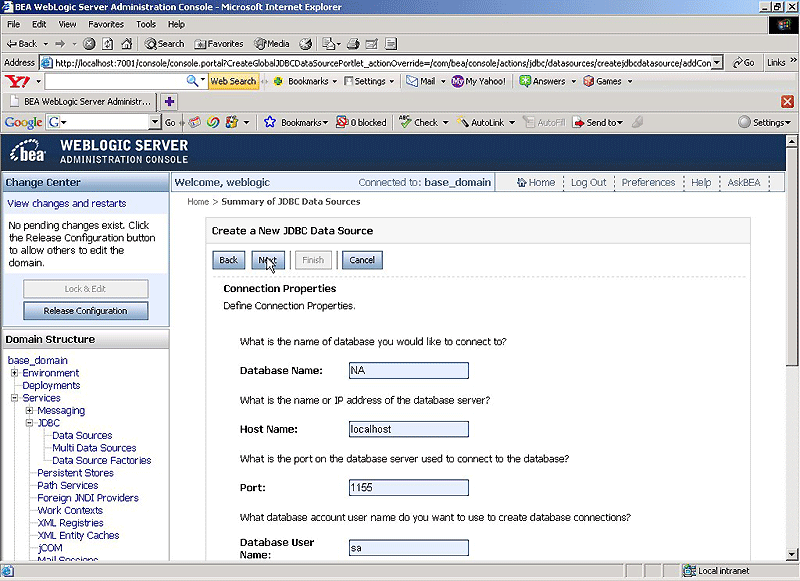Open Yahoo toolbar Mail

pyautogui.click(x=421, y=81)
